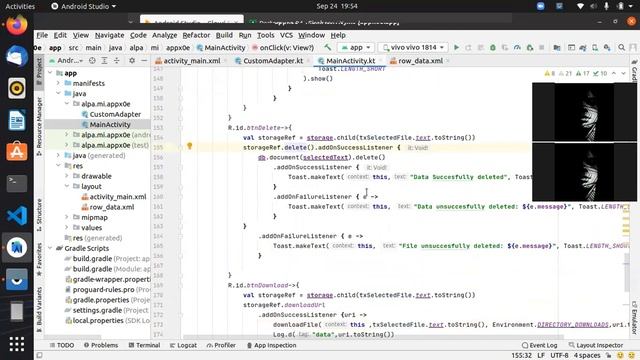Open Ubuntu Software from the dock
The width and height of the screenshot is (640, 360).
click(17, 152)
